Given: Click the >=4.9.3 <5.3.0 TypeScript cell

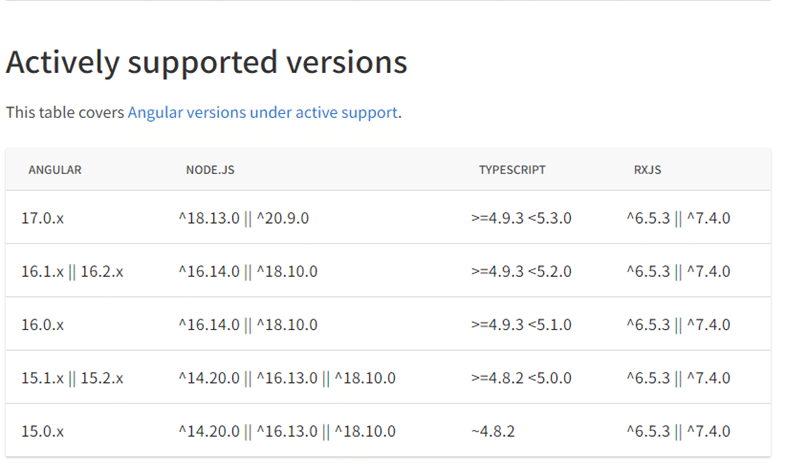Looking at the screenshot, I should coord(521,218).
